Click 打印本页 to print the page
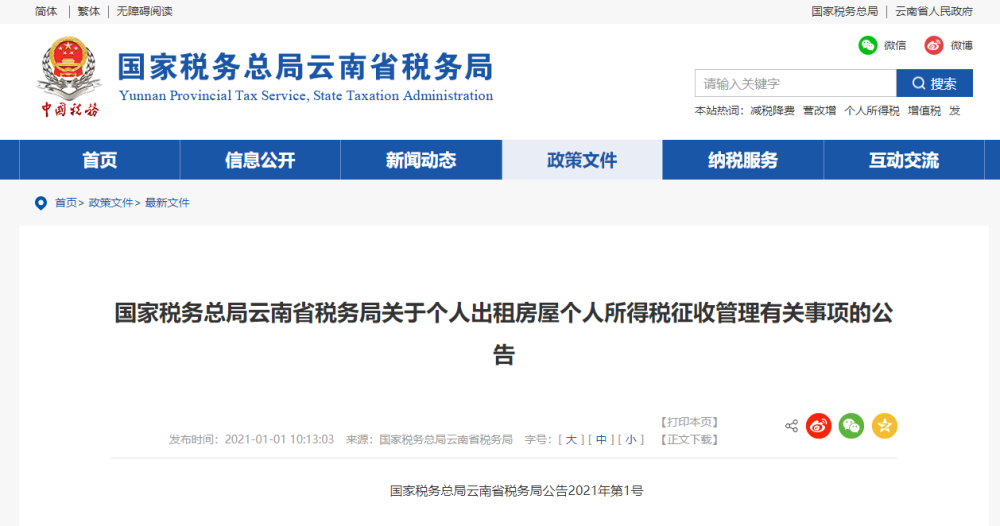This screenshot has height=526, width=1000. (x=689, y=422)
